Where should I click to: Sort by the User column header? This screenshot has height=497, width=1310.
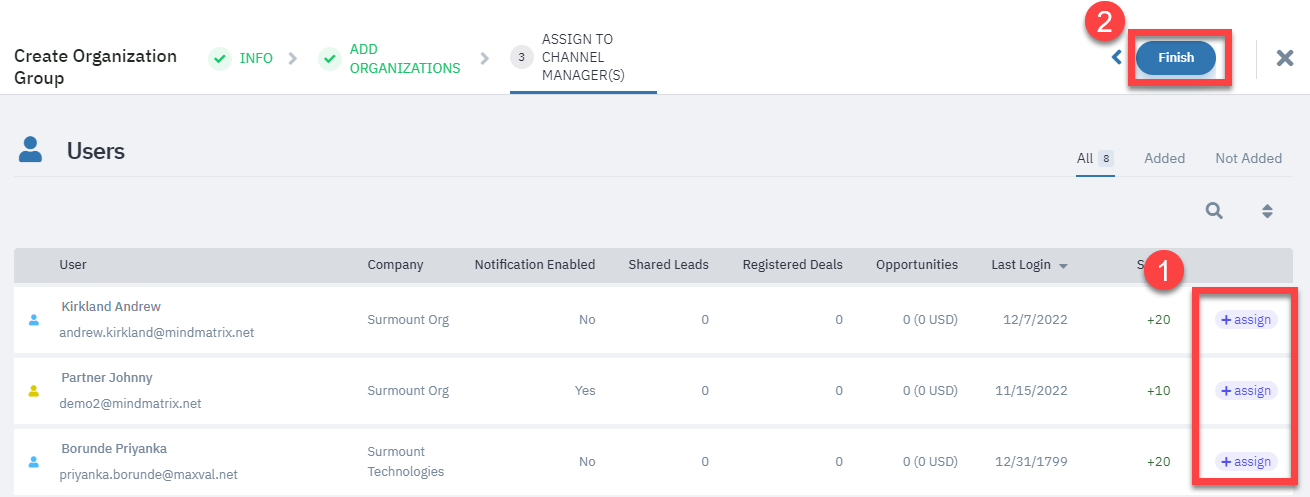(x=73, y=265)
